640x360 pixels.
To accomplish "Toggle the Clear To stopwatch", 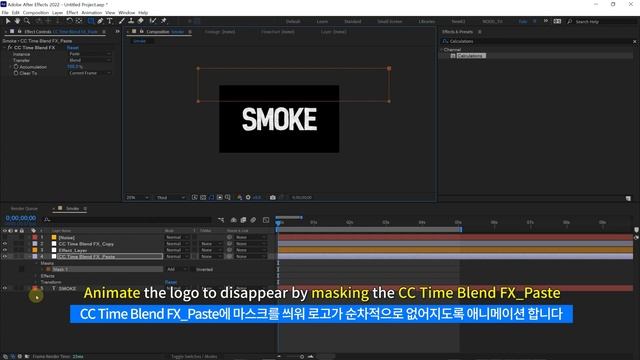I will click(x=16, y=73).
